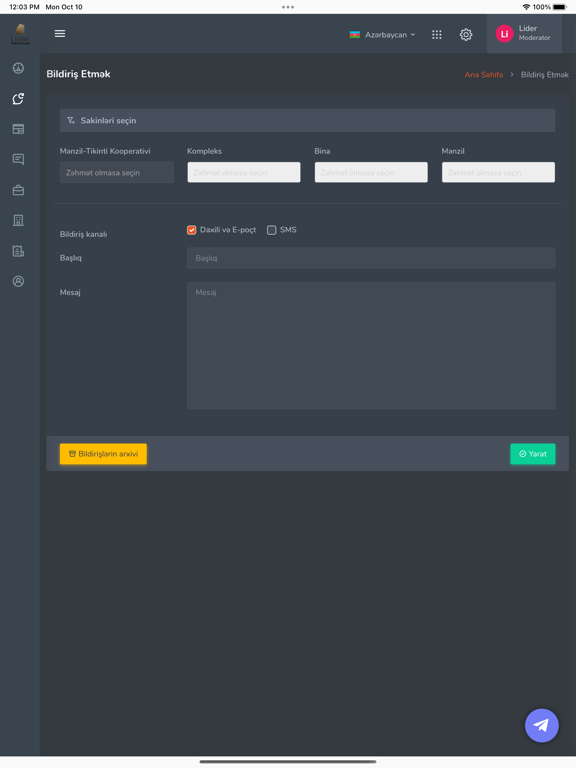Open the building sidebar icon

pos(18,220)
